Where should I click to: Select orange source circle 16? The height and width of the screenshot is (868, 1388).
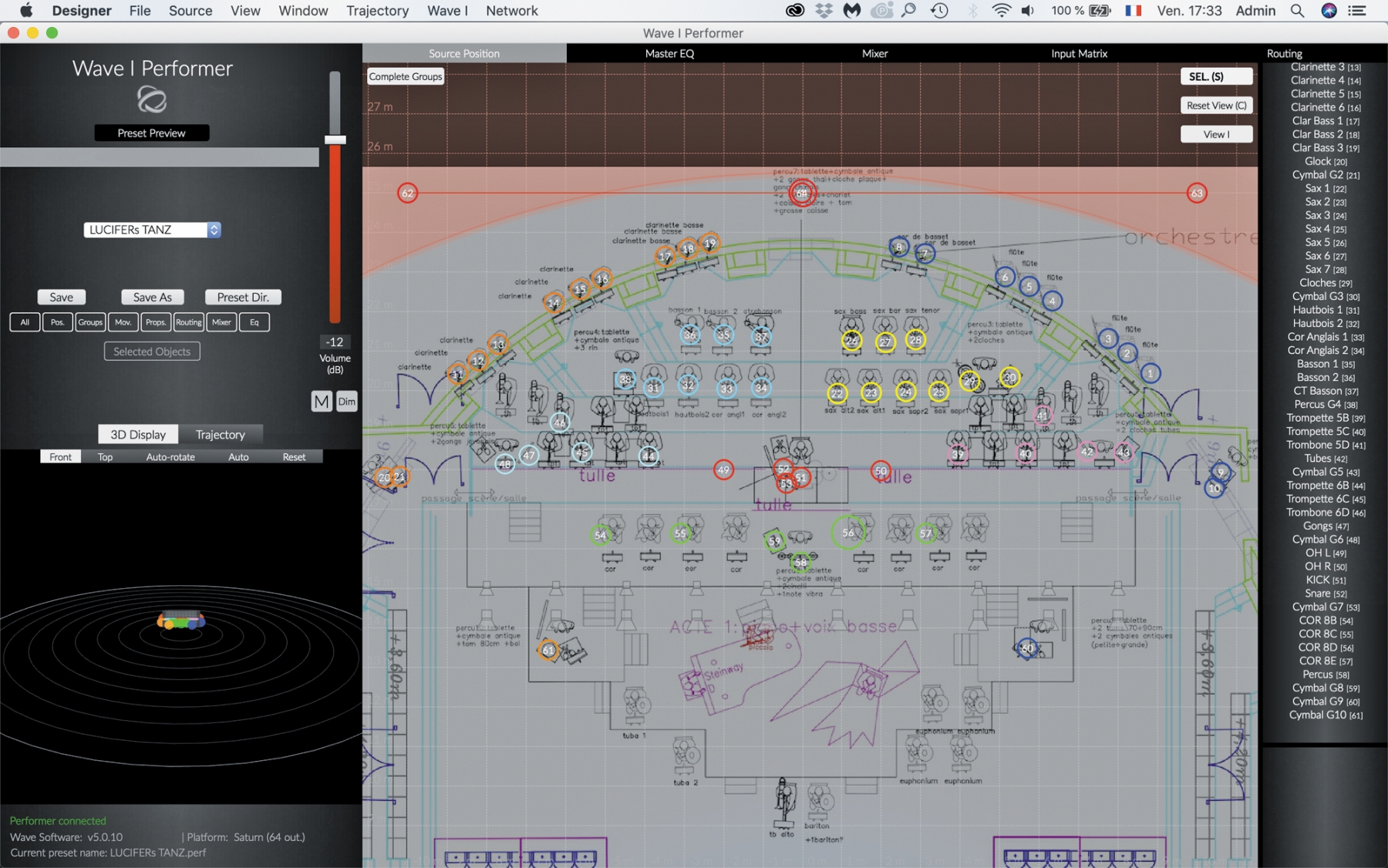pyautogui.click(x=601, y=278)
